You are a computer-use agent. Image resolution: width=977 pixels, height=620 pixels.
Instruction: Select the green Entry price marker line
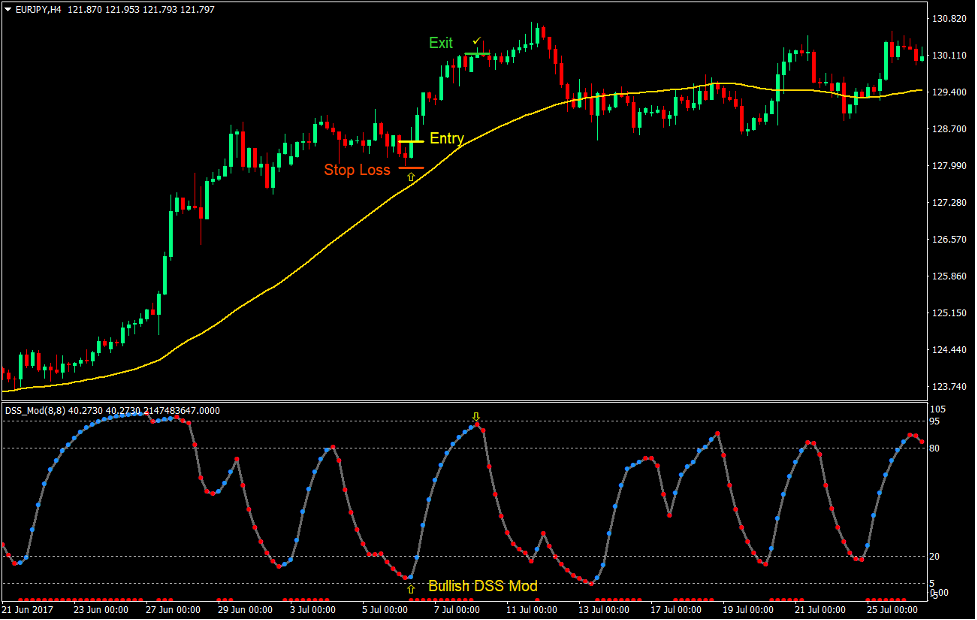click(411, 141)
